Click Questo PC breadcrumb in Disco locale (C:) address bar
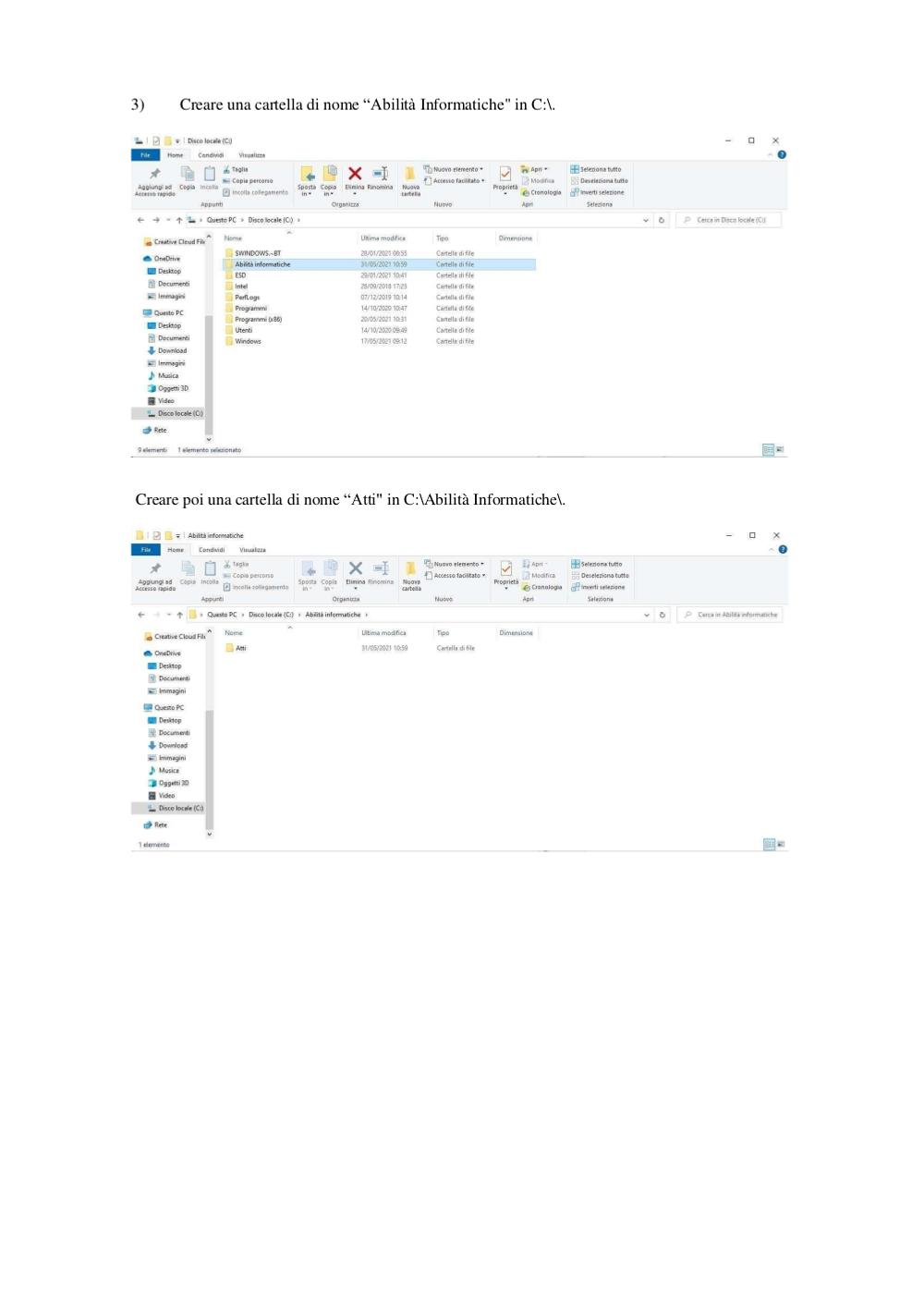Screen dimensions: 924x1306 (222, 220)
